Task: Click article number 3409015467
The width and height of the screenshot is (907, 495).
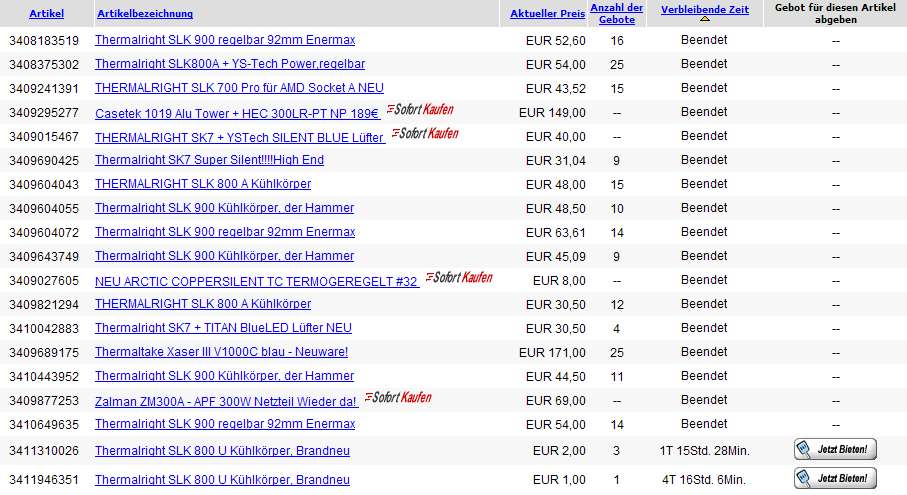Action: [44, 137]
